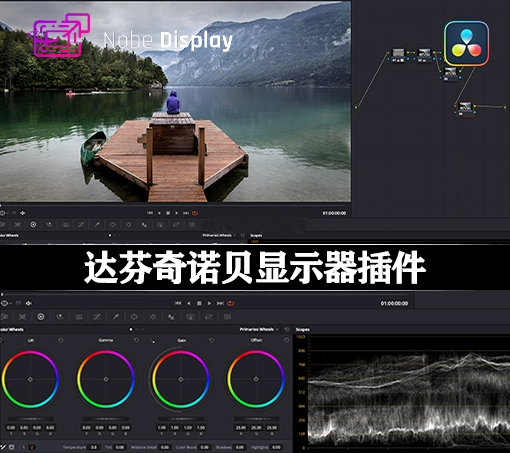Expand viewer eye dropdown in enlarged panel
This screenshot has width=510, height=453.
click(x=6, y=303)
